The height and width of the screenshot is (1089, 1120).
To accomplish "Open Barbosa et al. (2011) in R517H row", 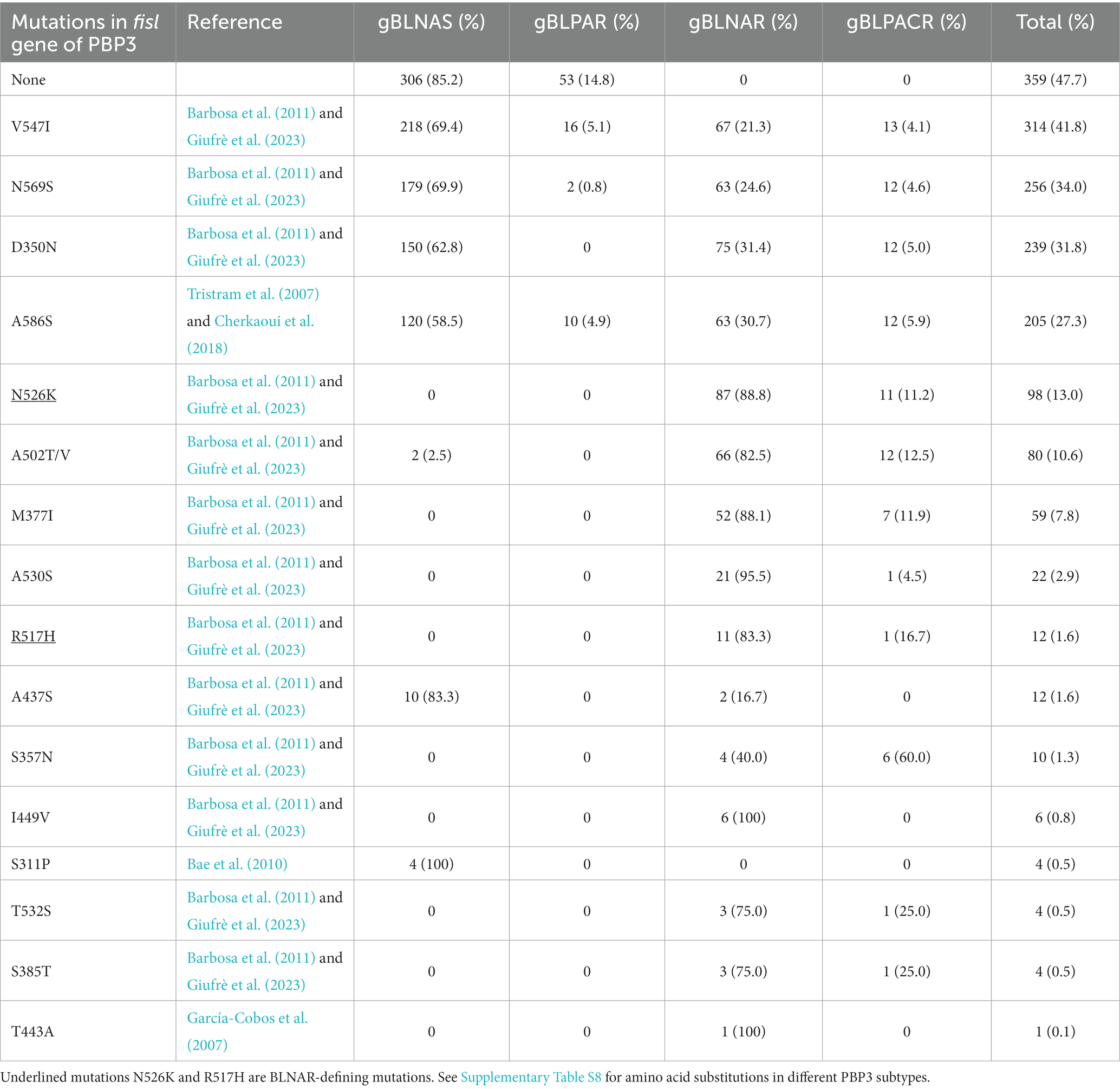I will pos(251,623).
